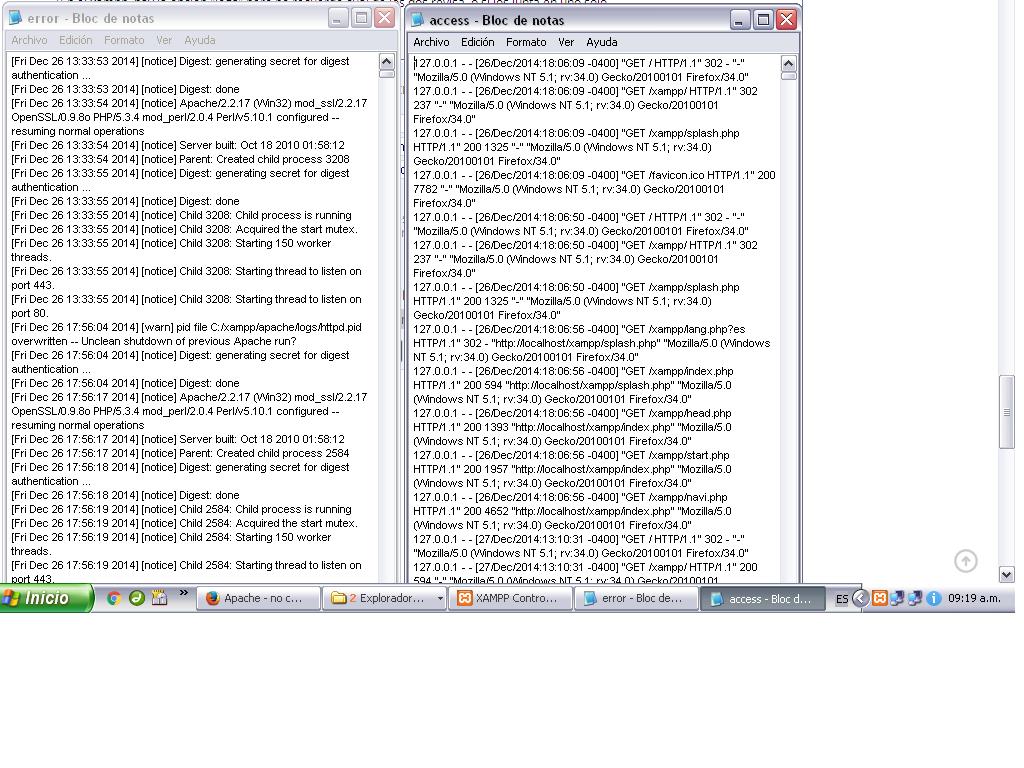Open Ver menu in error Notepad window
This screenshot has height=768, width=1024.
(x=164, y=40)
